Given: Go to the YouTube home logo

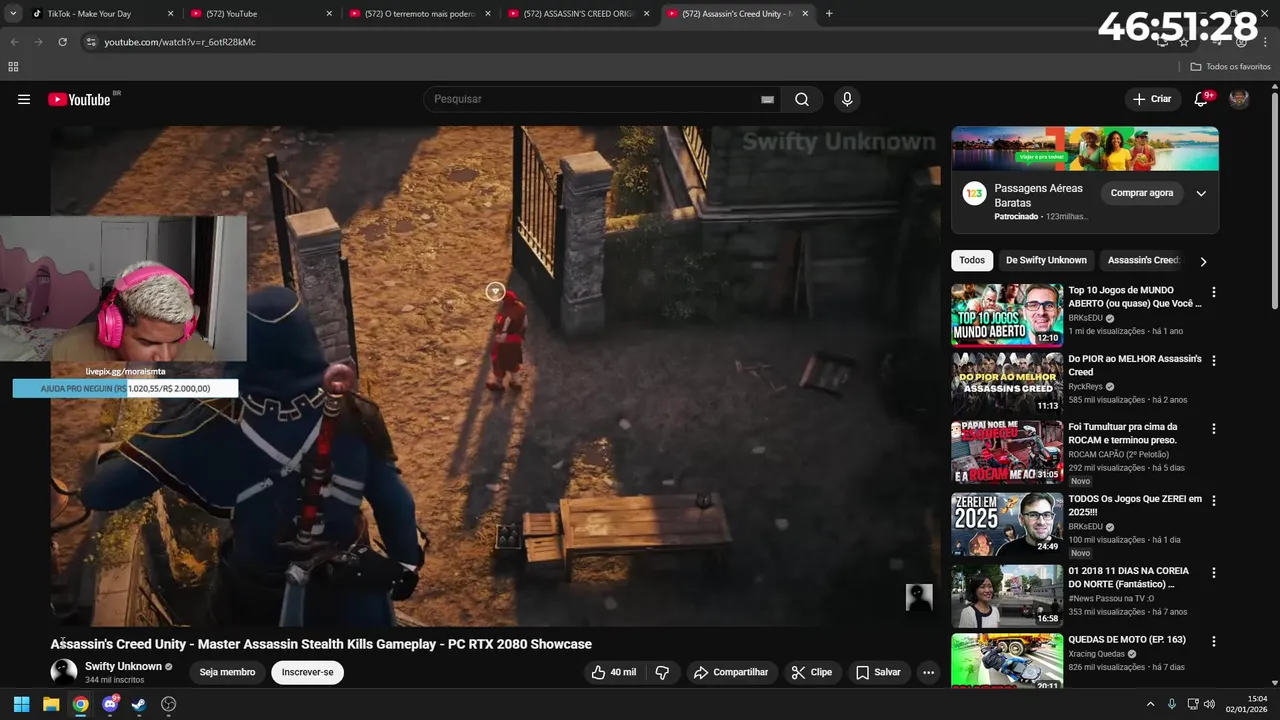Looking at the screenshot, I should pos(79,99).
